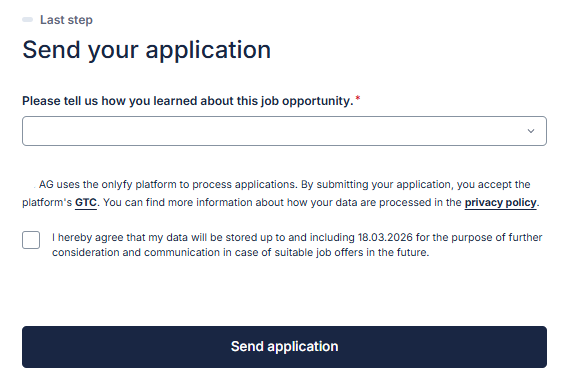The height and width of the screenshot is (391, 570).
Task: Click the Send application button
Action: coord(284,347)
